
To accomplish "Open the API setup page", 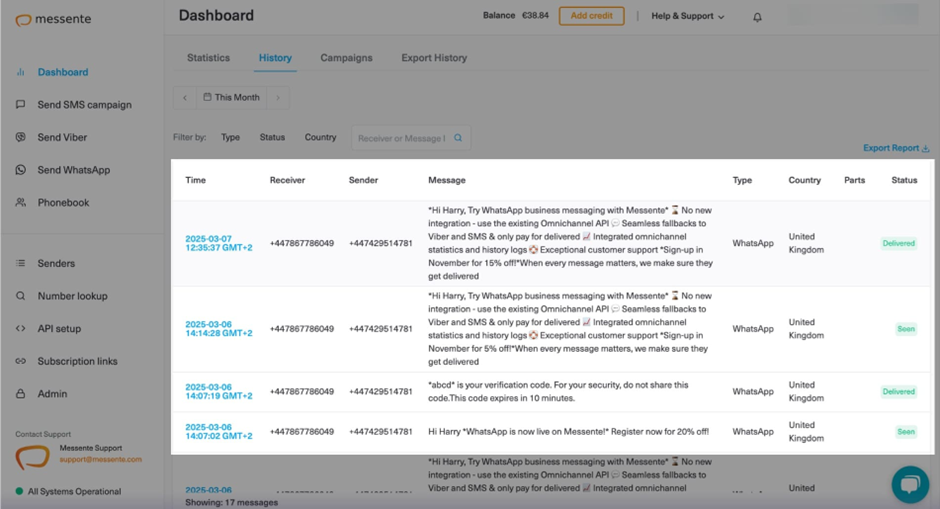I will (59, 329).
